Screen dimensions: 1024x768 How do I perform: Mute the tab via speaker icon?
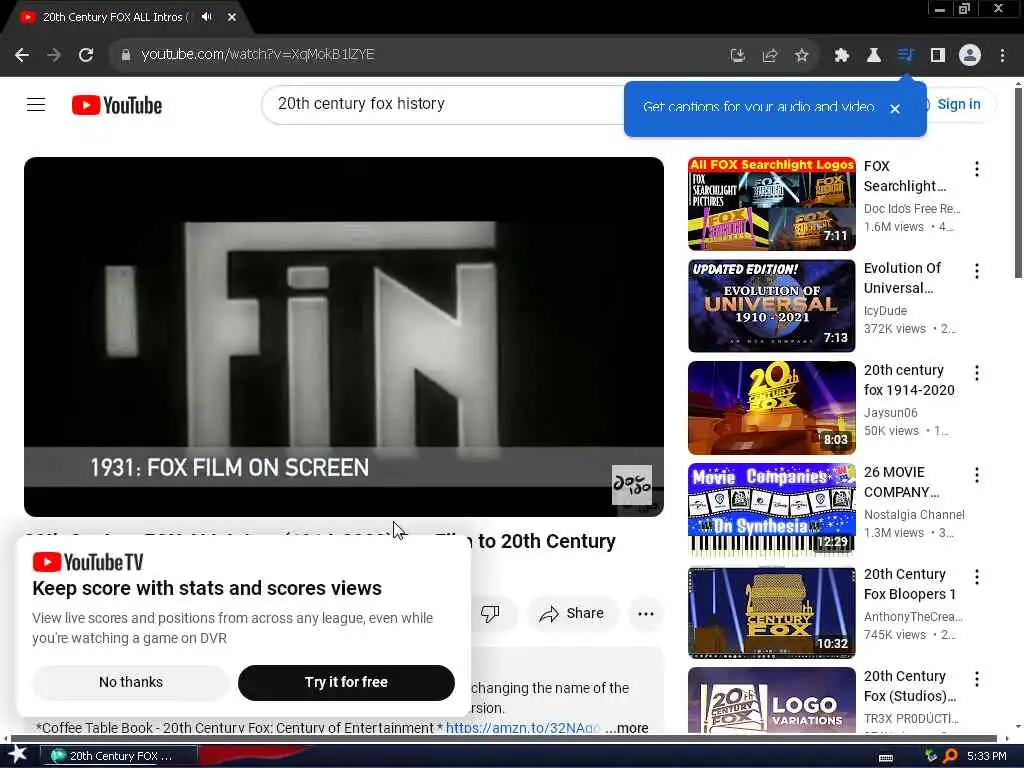coord(206,17)
